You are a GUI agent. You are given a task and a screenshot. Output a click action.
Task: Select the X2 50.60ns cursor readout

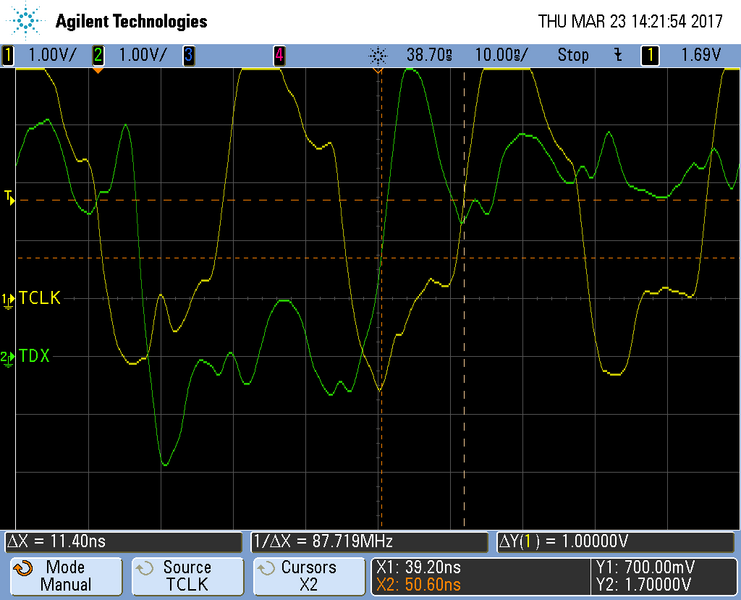click(419, 585)
